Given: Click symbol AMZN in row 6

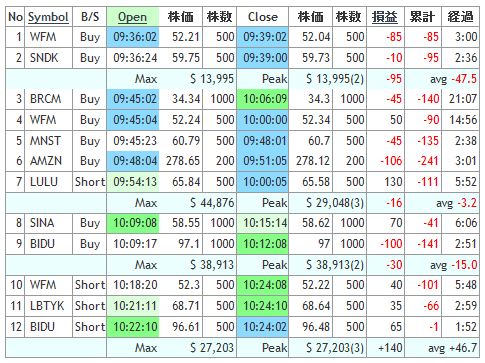Looking at the screenshot, I should point(46,161).
